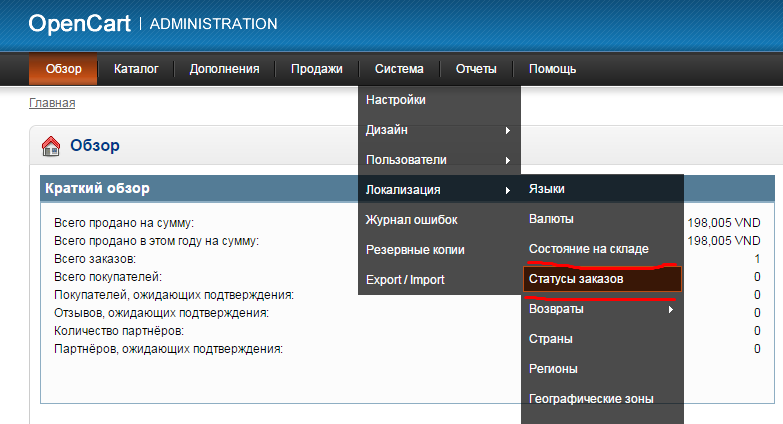Open the Географические зоны entry
The height and width of the screenshot is (424, 783).
[602, 399]
